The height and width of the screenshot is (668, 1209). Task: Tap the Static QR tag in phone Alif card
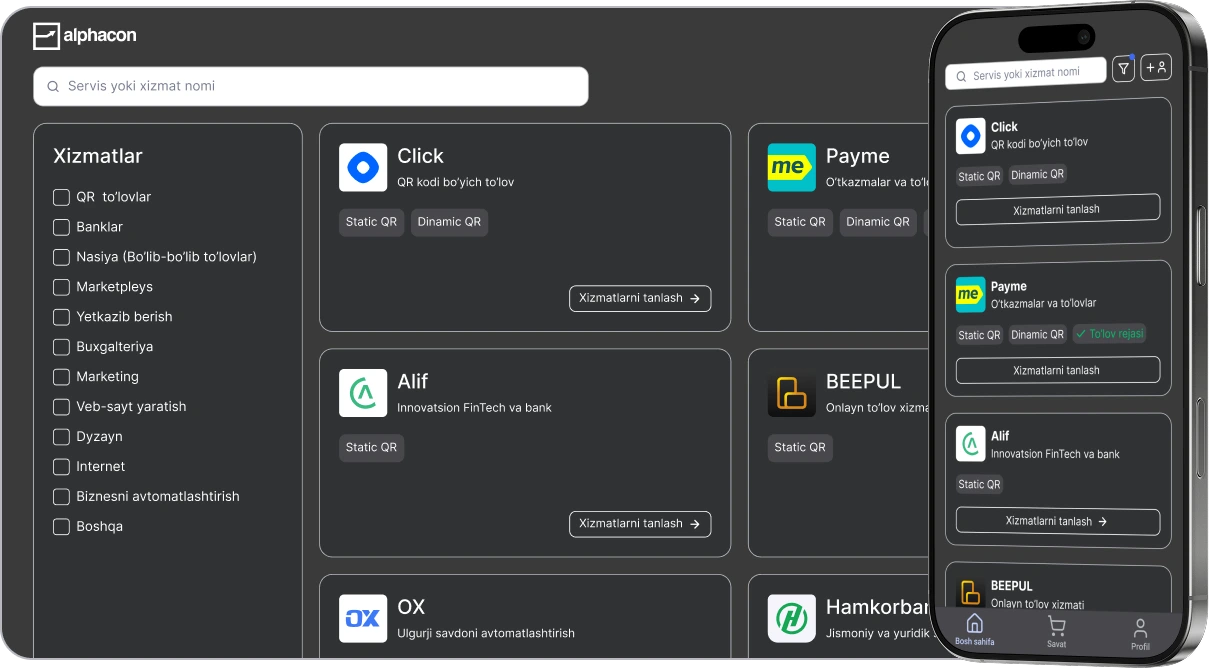pyautogui.click(x=979, y=484)
